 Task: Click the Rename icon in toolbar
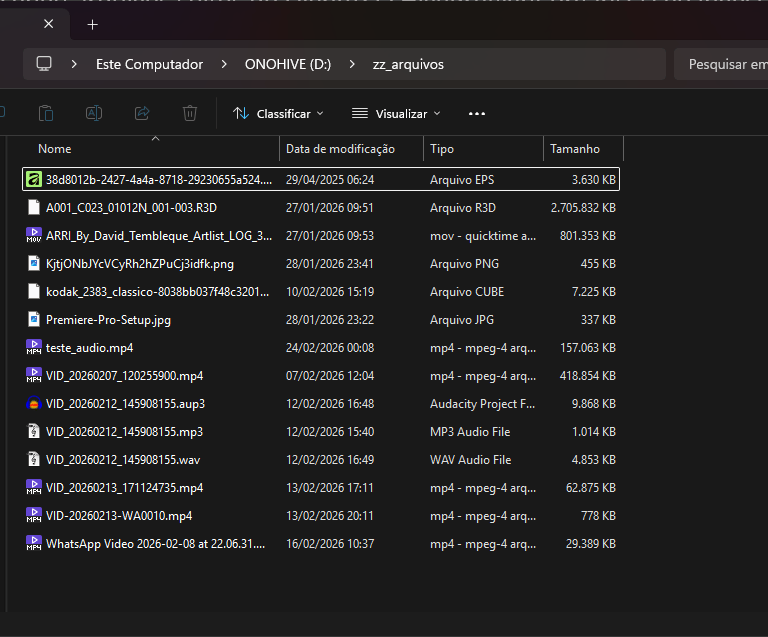[x=94, y=113]
